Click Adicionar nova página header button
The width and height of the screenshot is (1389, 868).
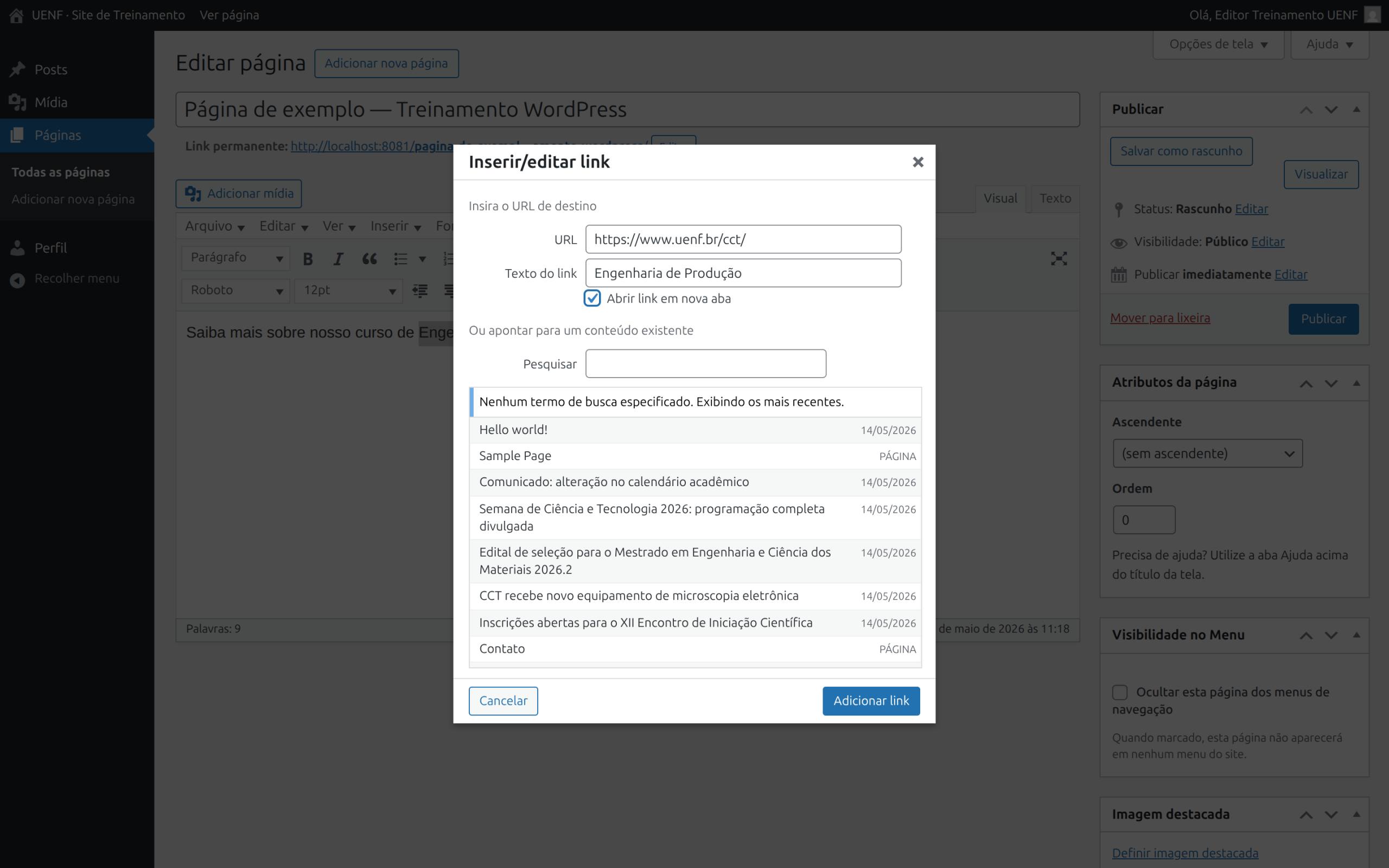(x=386, y=63)
